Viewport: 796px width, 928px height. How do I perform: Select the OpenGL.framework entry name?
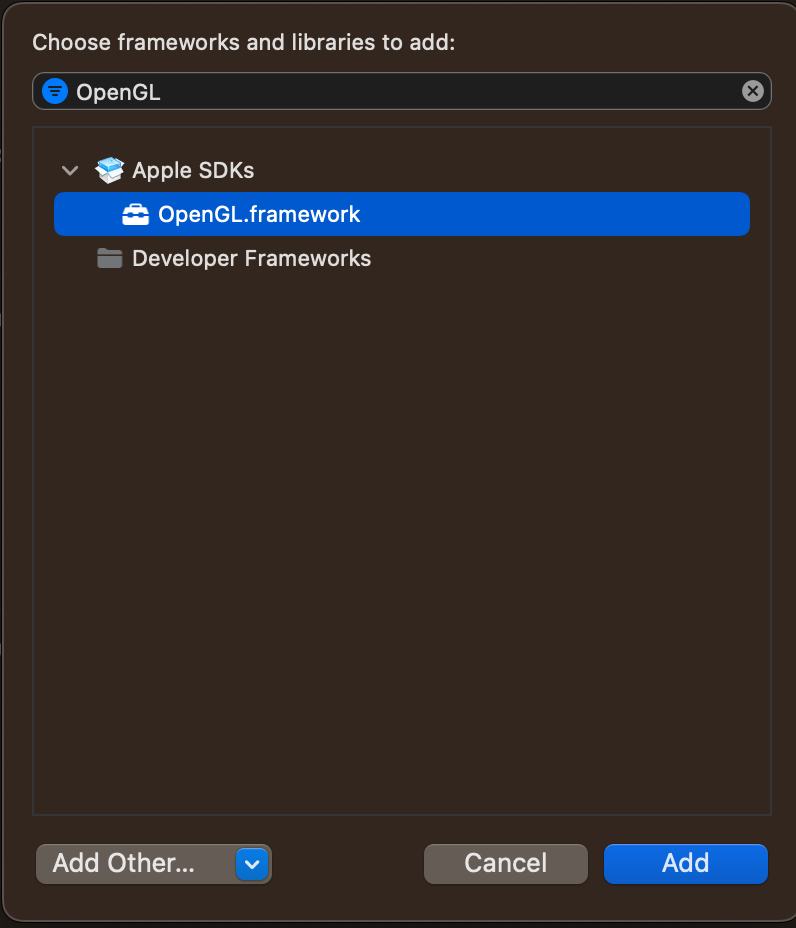(x=259, y=214)
